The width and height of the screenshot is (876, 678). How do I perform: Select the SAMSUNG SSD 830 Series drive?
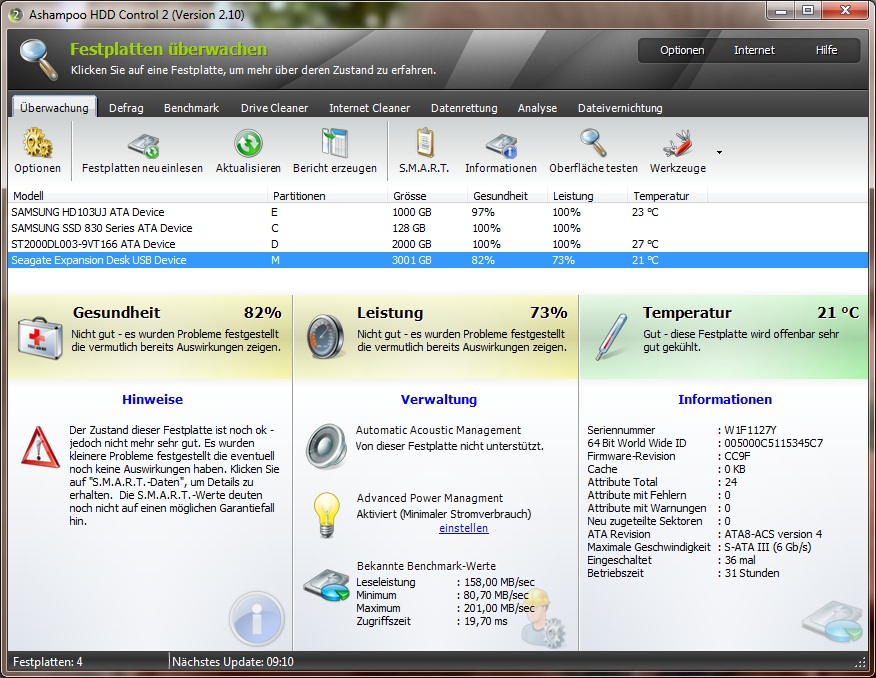click(438, 228)
